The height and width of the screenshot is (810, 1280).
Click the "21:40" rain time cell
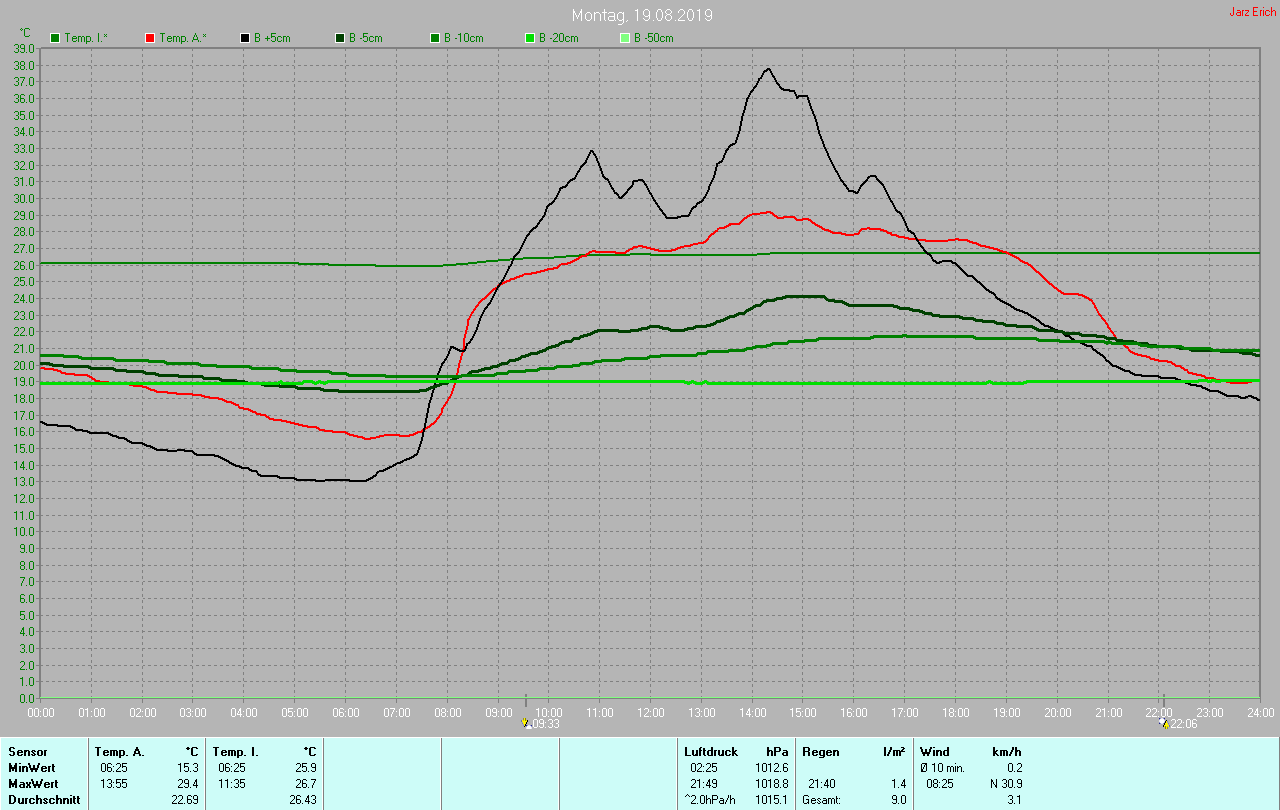pyautogui.click(x=822, y=784)
